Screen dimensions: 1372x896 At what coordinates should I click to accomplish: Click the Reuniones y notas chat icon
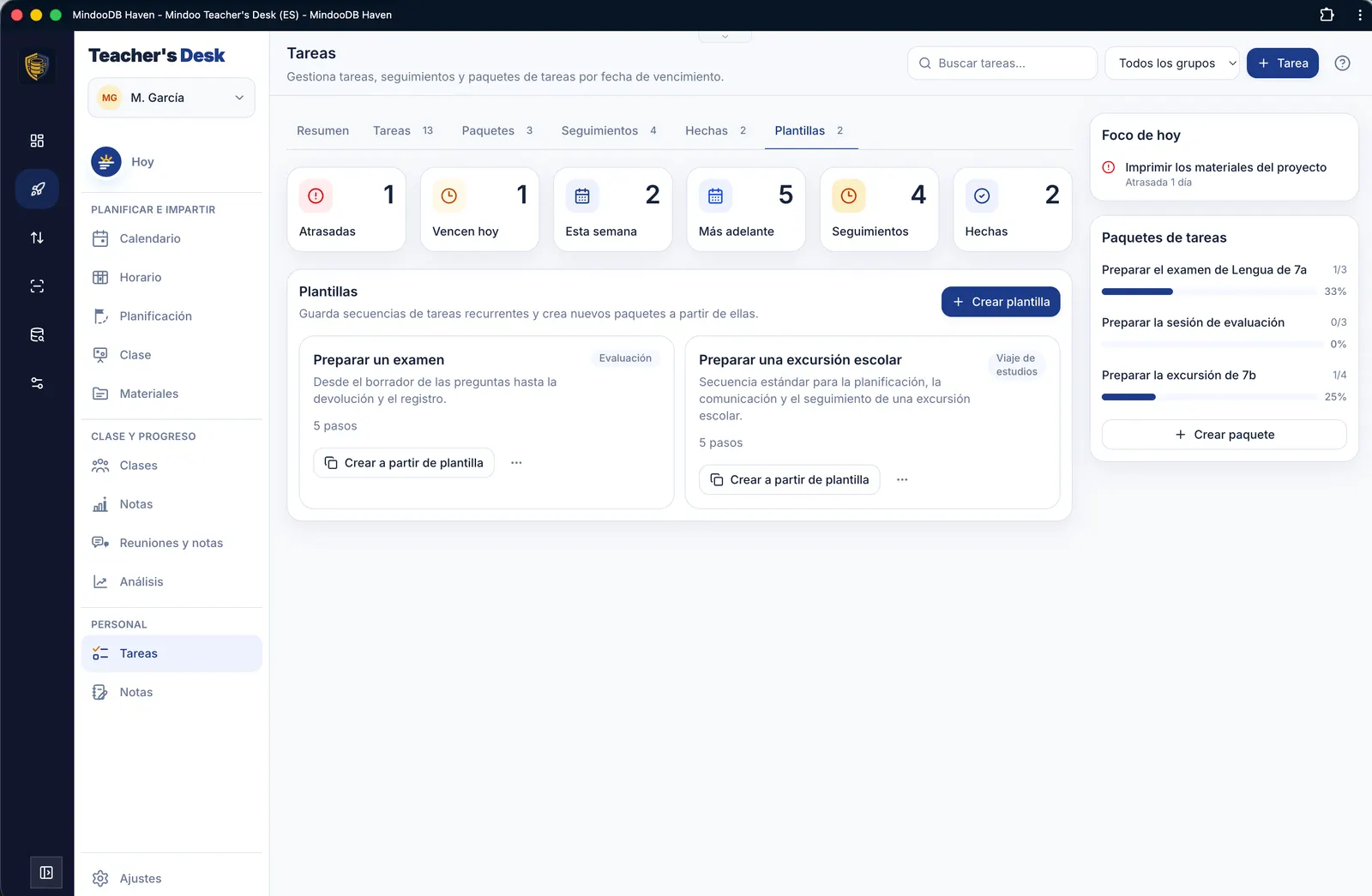(x=100, y=543)
